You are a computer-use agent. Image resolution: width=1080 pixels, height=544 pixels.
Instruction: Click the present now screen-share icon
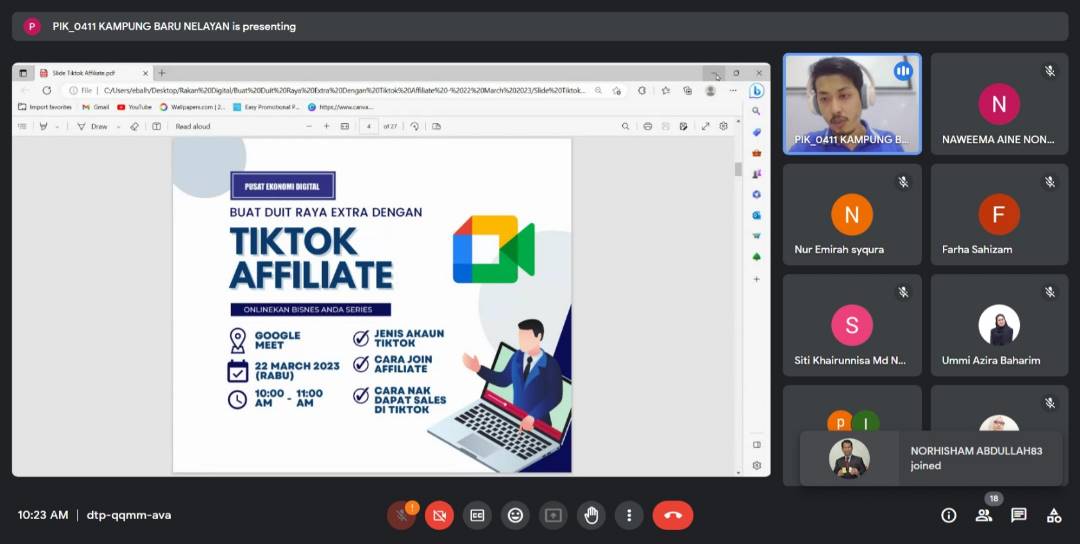click(x=553, y=515)
